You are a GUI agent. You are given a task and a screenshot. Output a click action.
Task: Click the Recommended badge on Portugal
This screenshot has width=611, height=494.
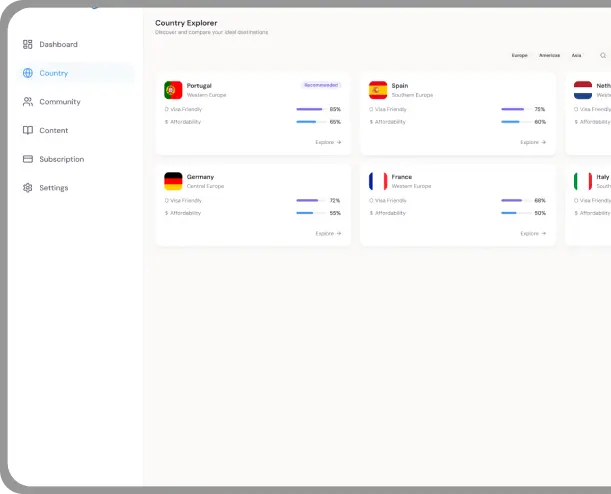(321, 85)
